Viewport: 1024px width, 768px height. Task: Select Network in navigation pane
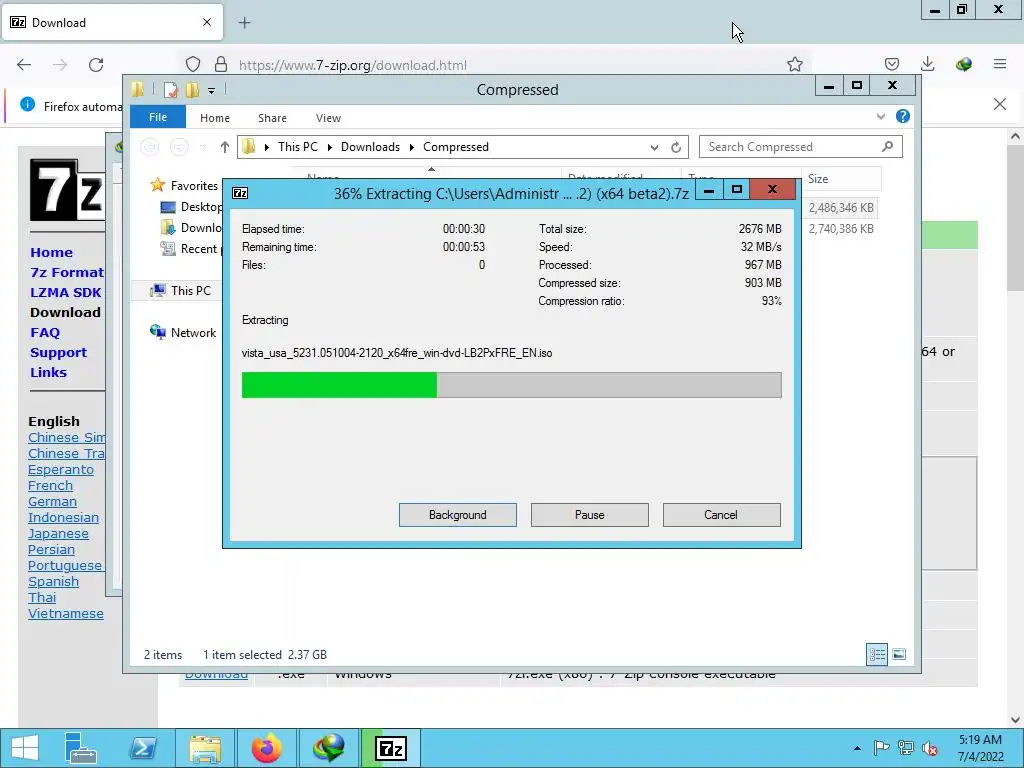[x=193, y=332]
